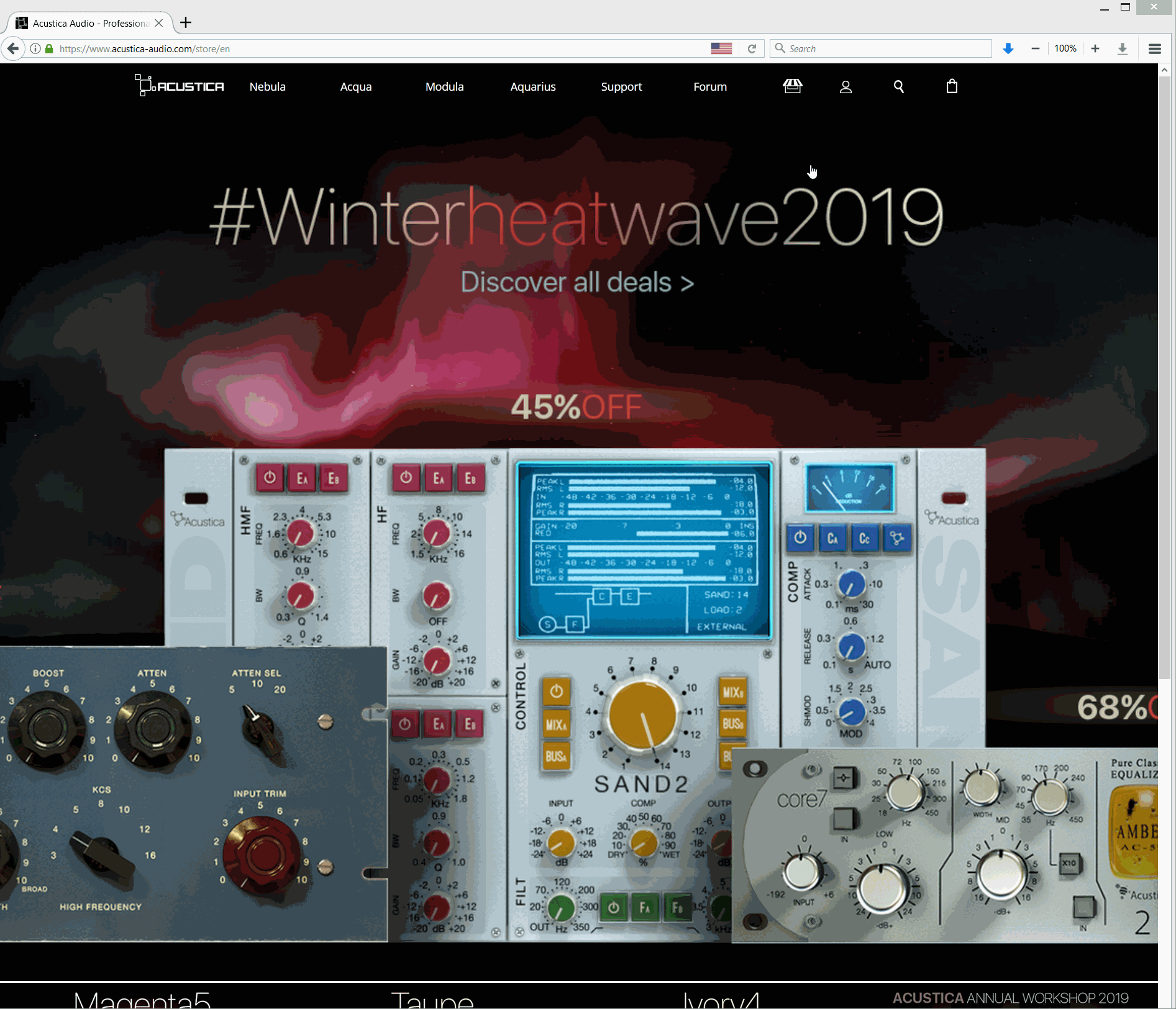Click the COMP ATTACK blue knob
The height and width of the screenshot is (1009, 1176).
point(851,585)
